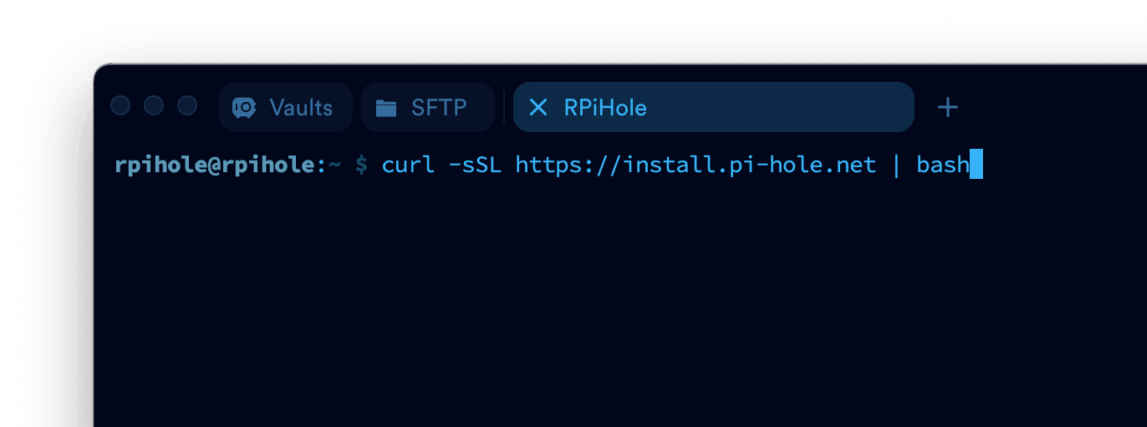This screenshot has width=1147, height=427.
Task: Close the RPiHole tab with X
Action: (538, 107)
